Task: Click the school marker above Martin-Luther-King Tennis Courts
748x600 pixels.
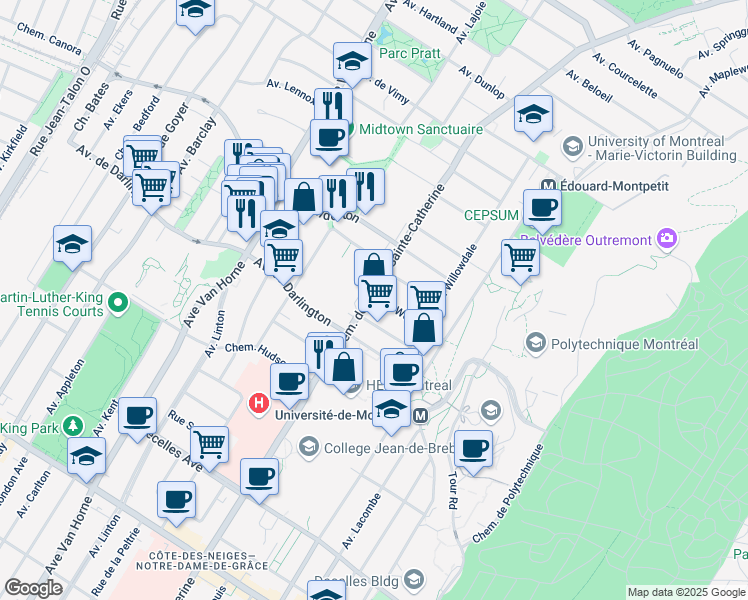Action: pos(73,245)
